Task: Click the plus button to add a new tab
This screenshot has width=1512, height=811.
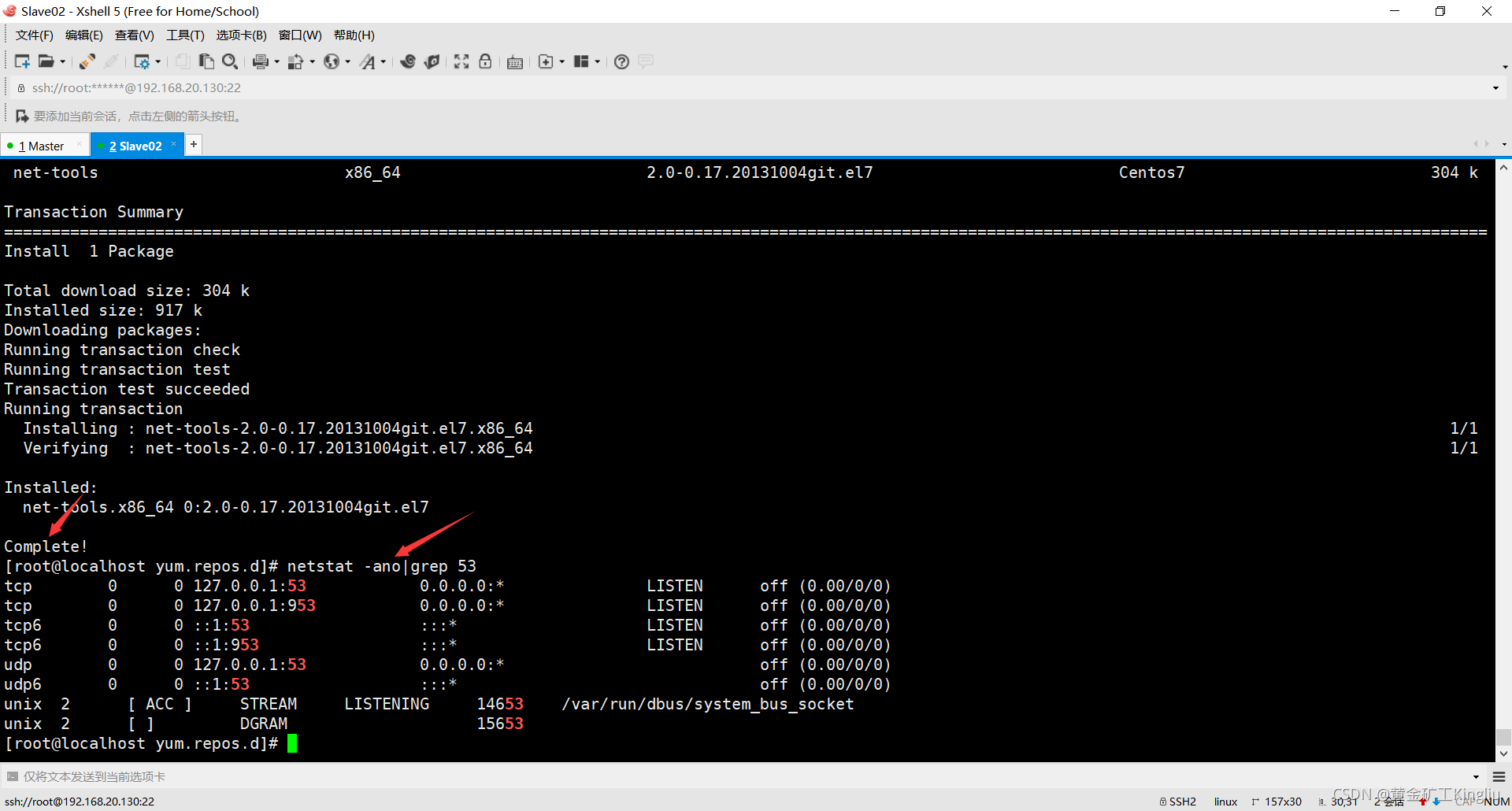Action: pos(193,144)
